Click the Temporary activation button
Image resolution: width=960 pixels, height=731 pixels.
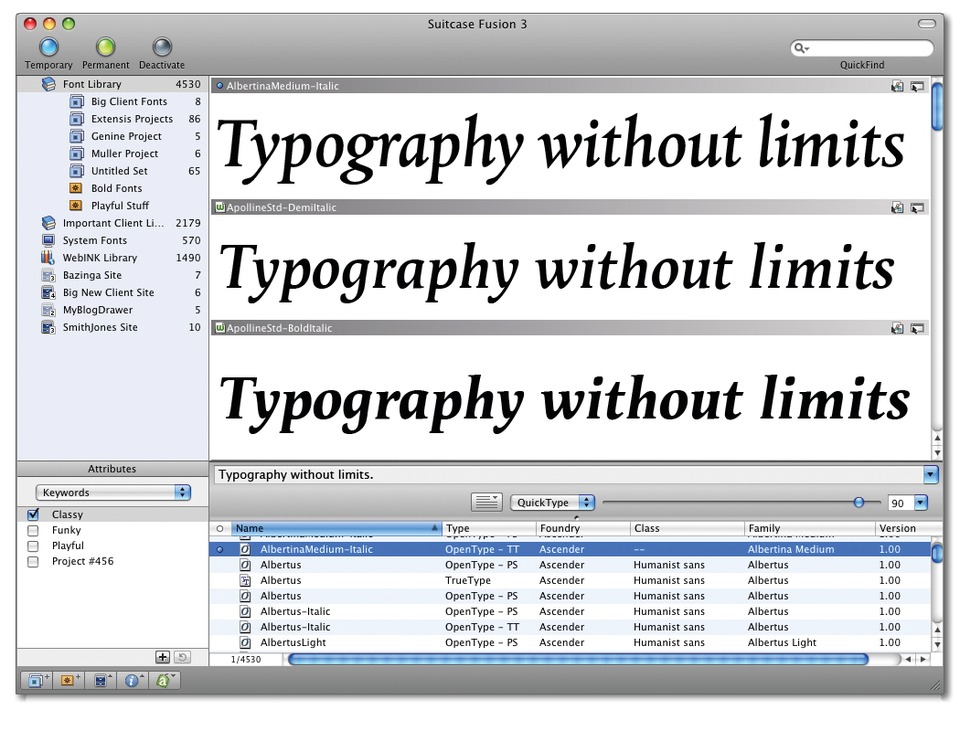click(x=48, y=47)
